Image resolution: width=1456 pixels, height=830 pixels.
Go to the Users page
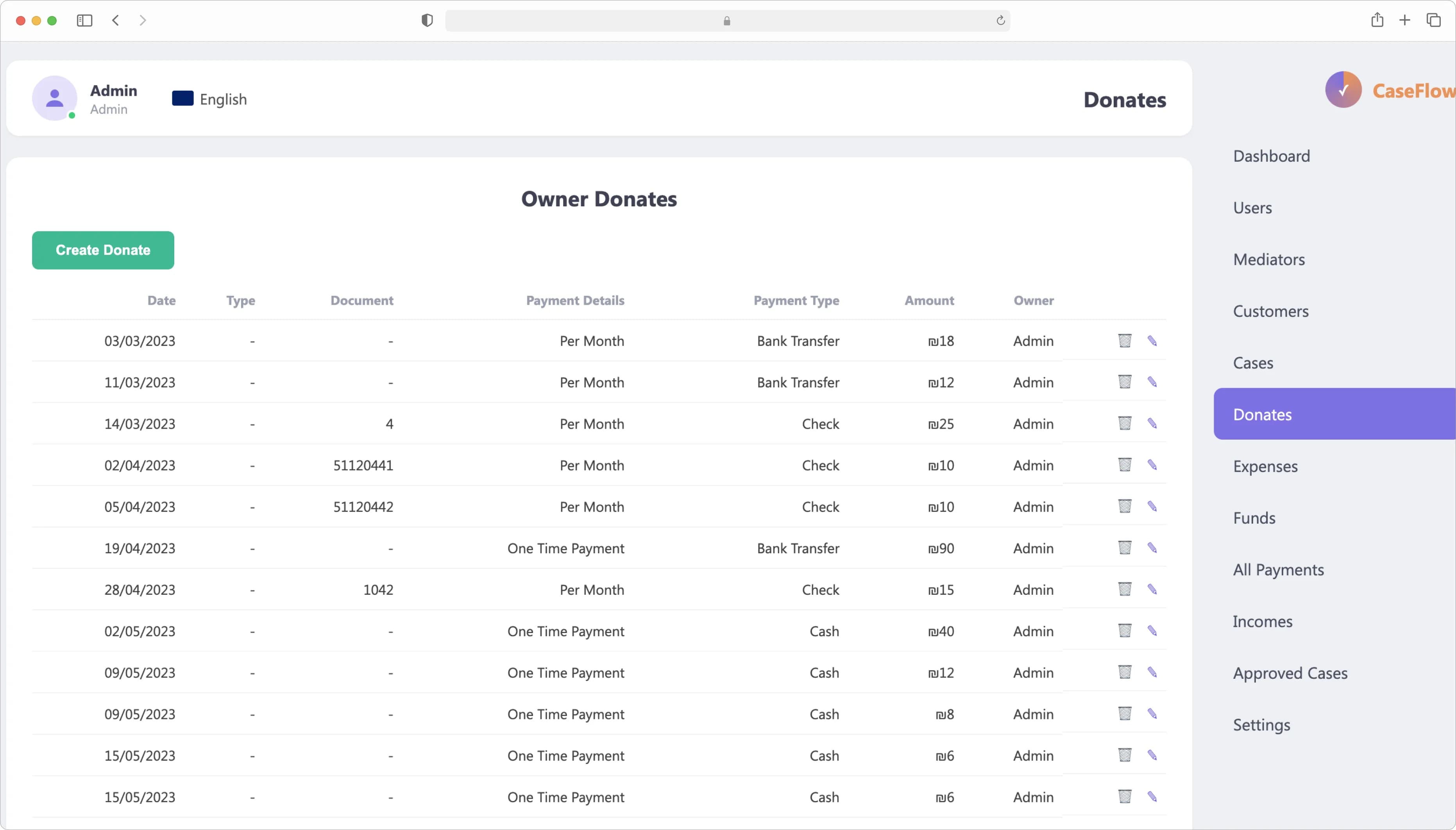(1252, 208)
